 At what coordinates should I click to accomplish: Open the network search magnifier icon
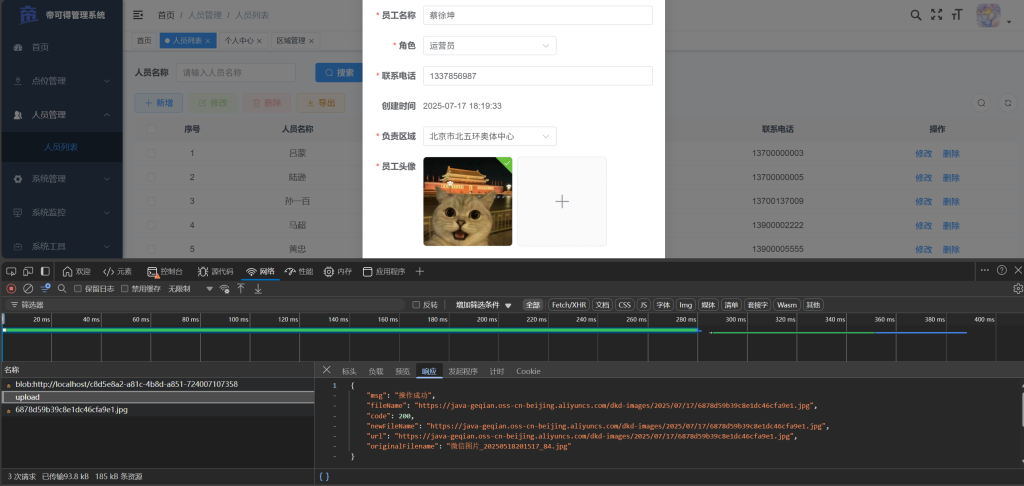tap(62, 289)
